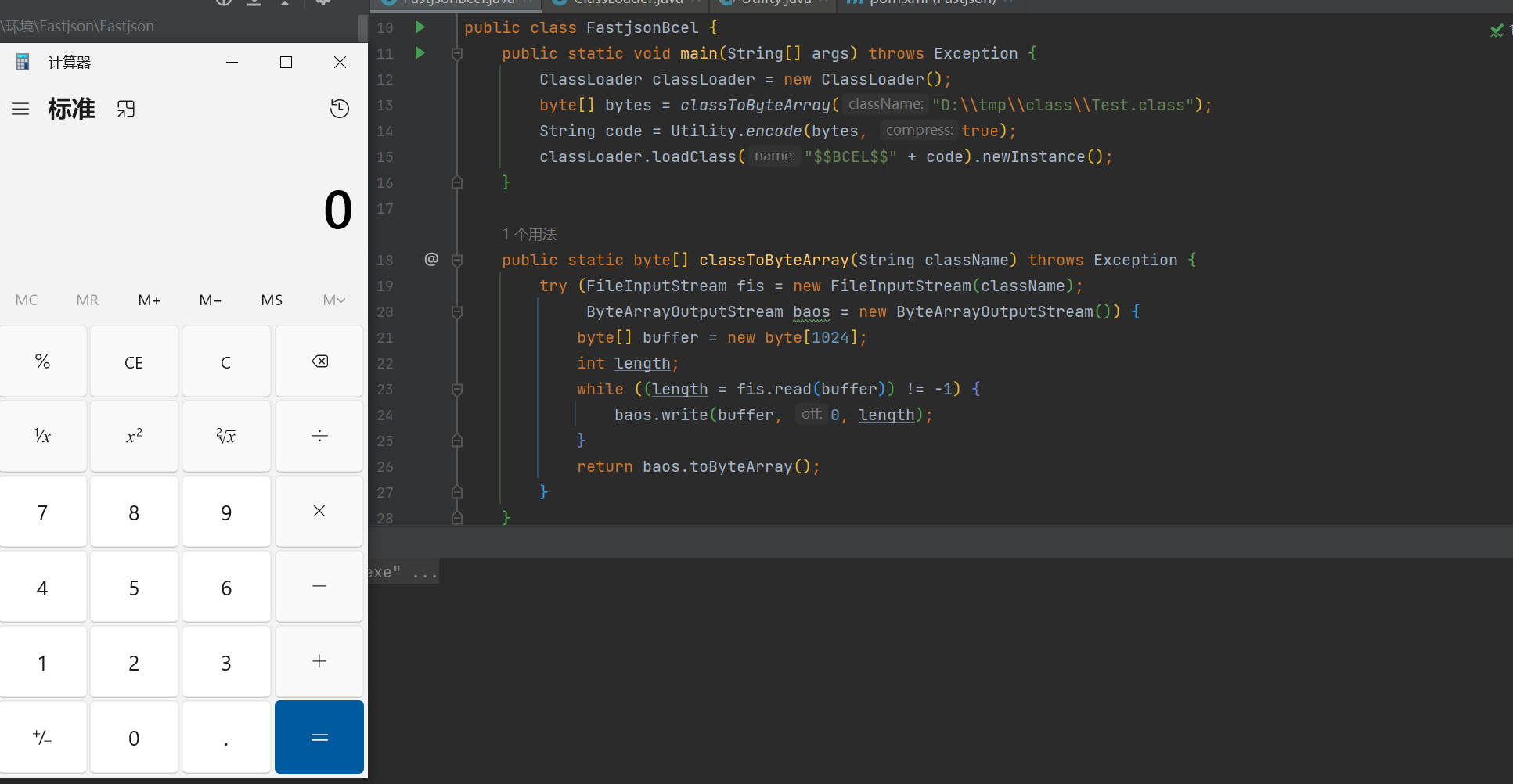Click the divide operator key

point(319,437)
